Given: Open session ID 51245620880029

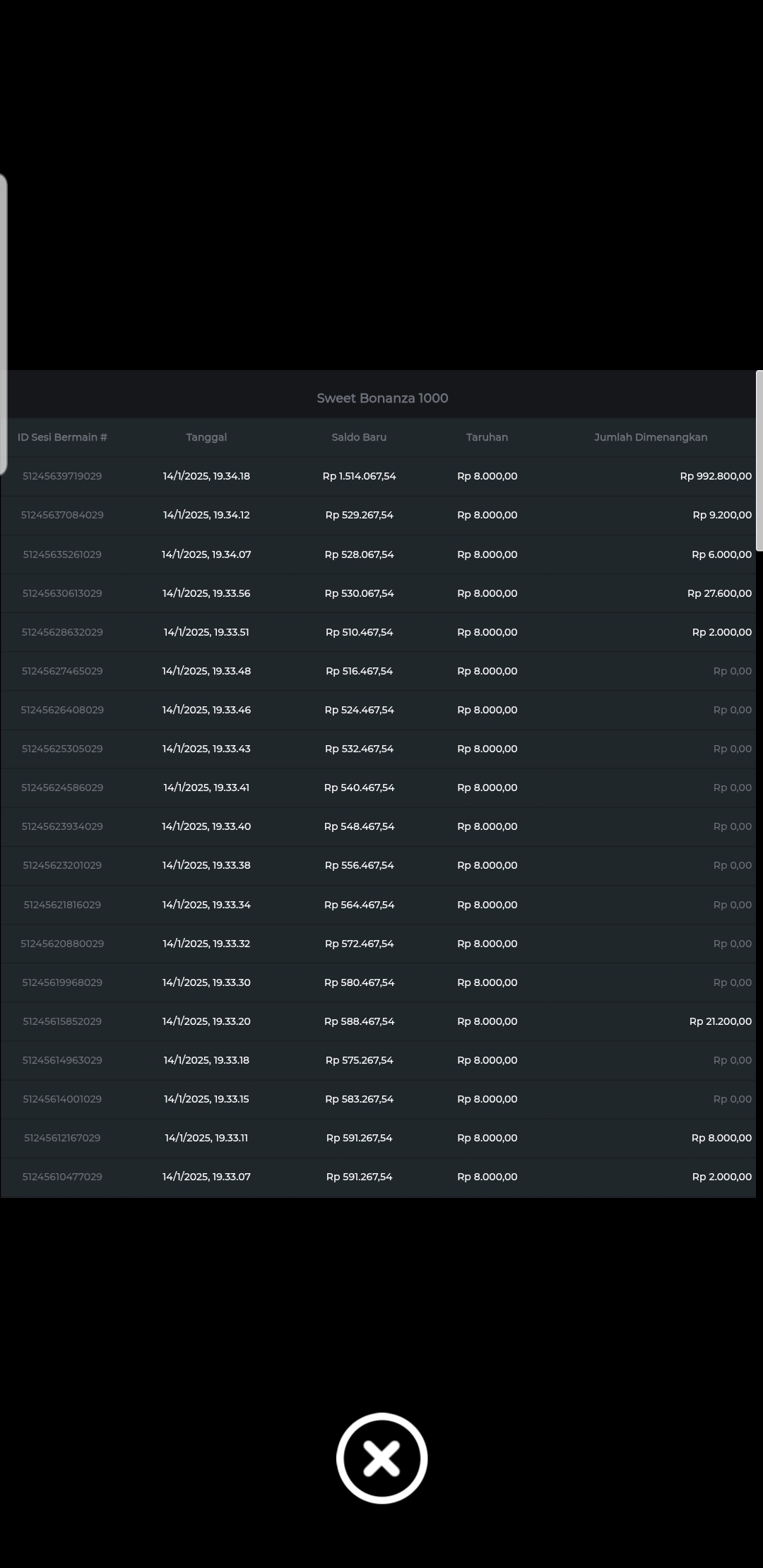Looking at the screenshot, I should coord(62,944).
